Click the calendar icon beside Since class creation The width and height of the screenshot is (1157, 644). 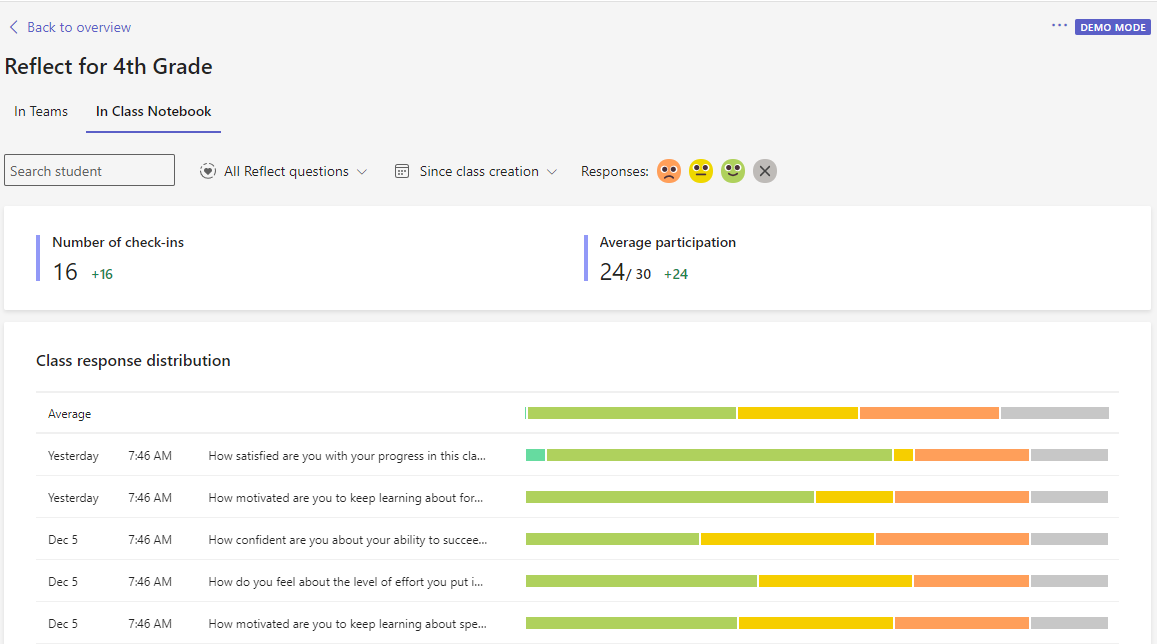pyautogui.click(x=402, y=171)
